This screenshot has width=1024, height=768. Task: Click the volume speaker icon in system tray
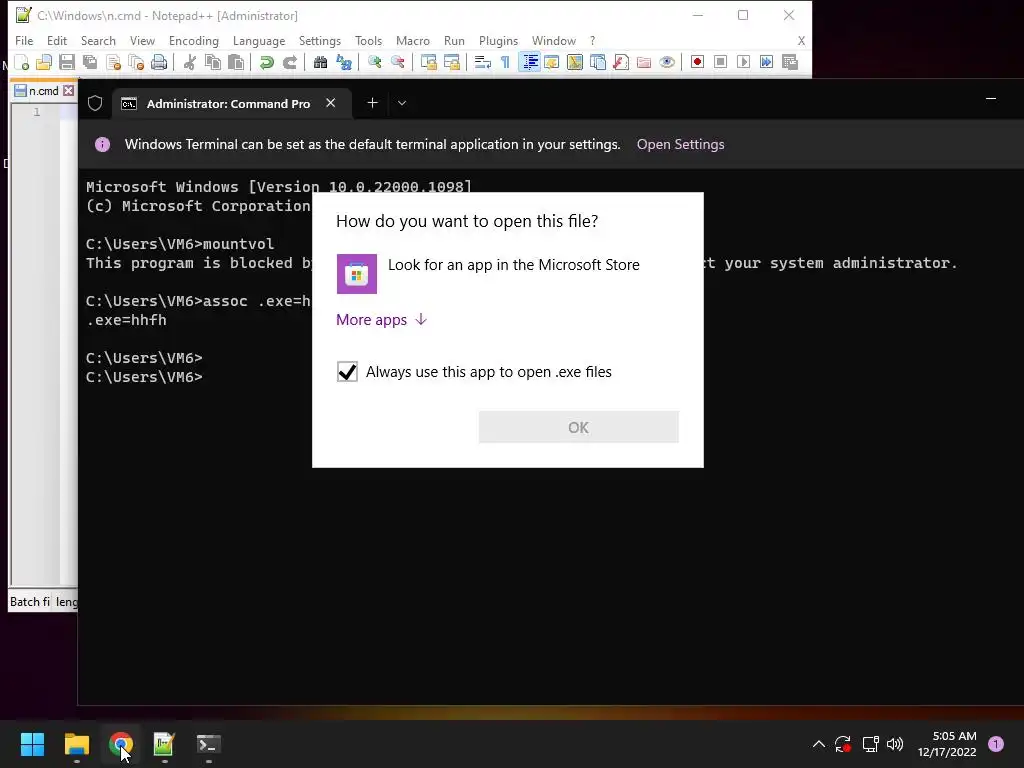tap(895, 744)
